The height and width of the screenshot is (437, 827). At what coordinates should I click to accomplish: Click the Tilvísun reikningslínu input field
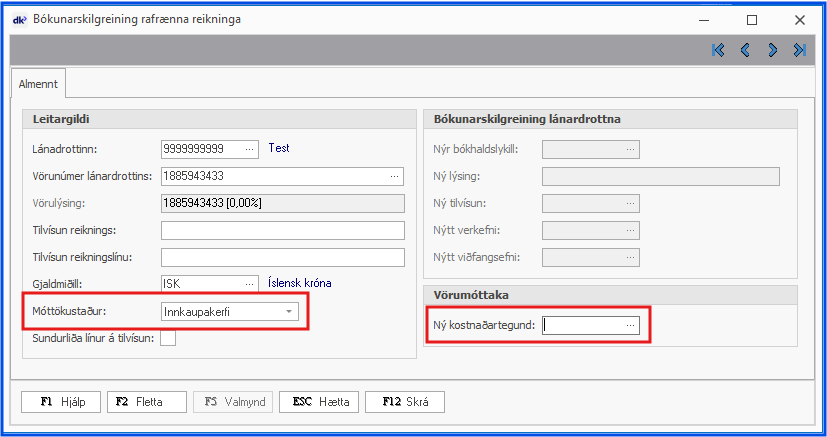[x=282, y=257]
